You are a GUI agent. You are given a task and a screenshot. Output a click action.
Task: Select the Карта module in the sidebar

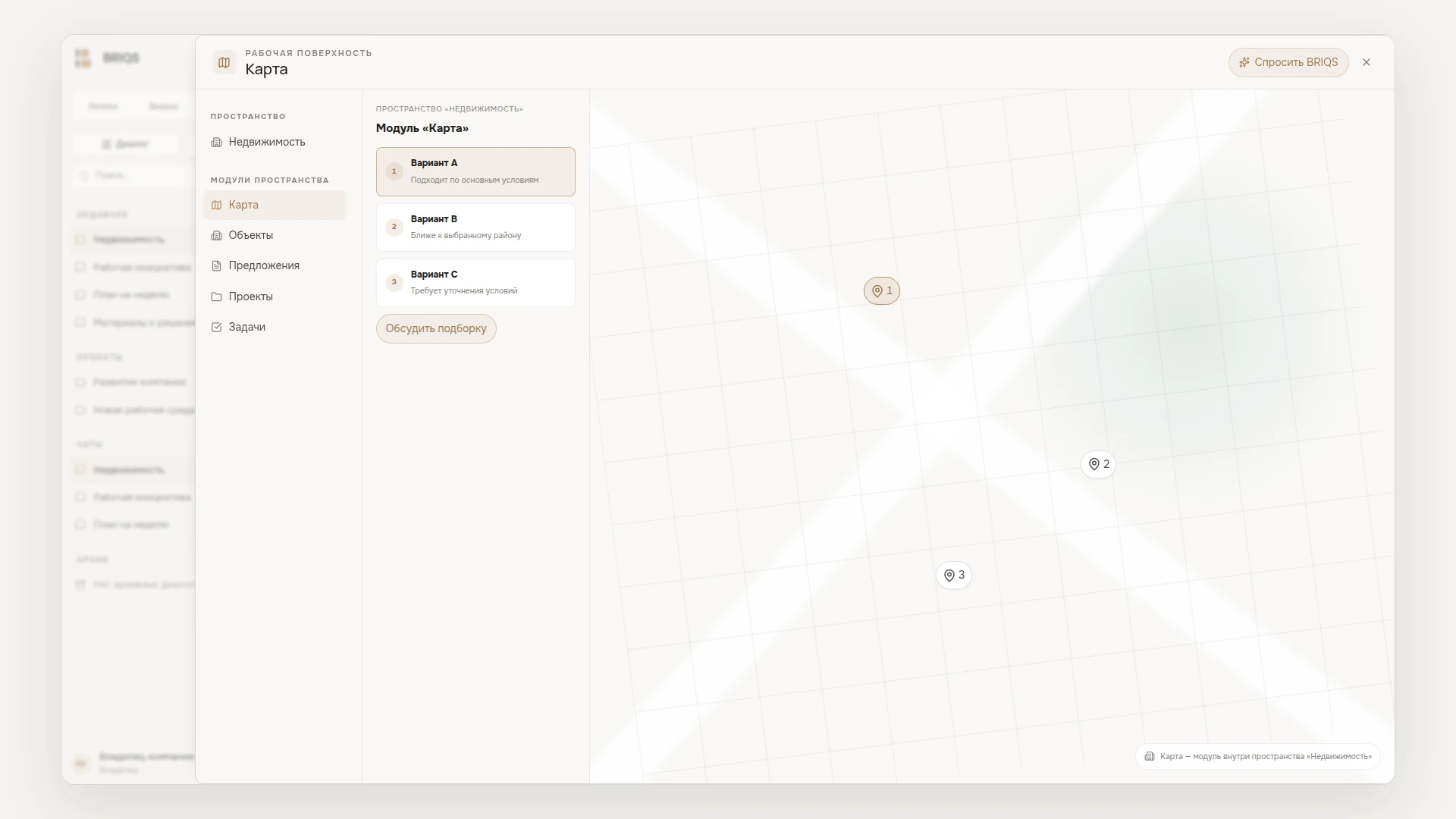click(275, 205)
